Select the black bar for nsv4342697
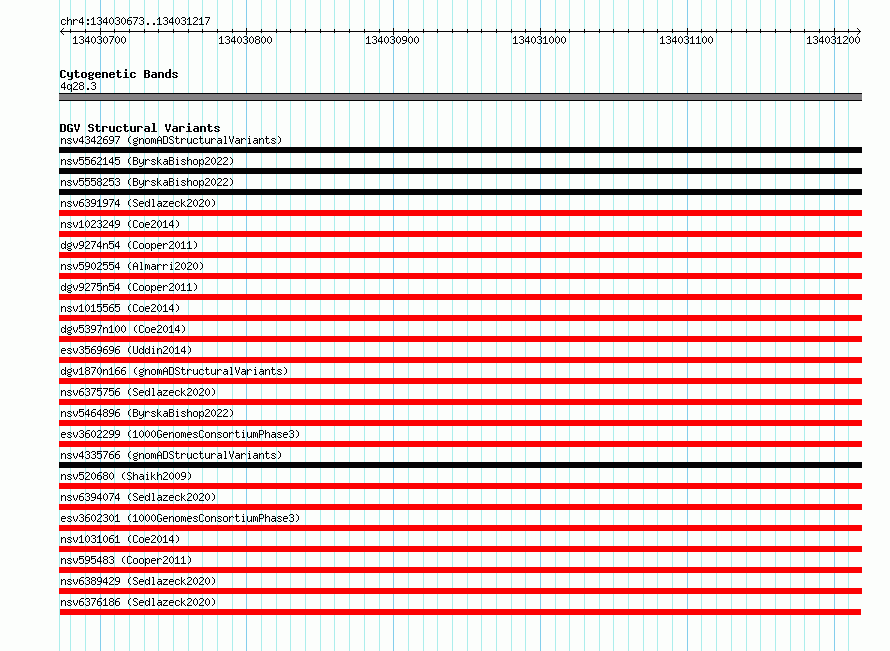This screenshot has width=890, height=651. click(460, 150)
